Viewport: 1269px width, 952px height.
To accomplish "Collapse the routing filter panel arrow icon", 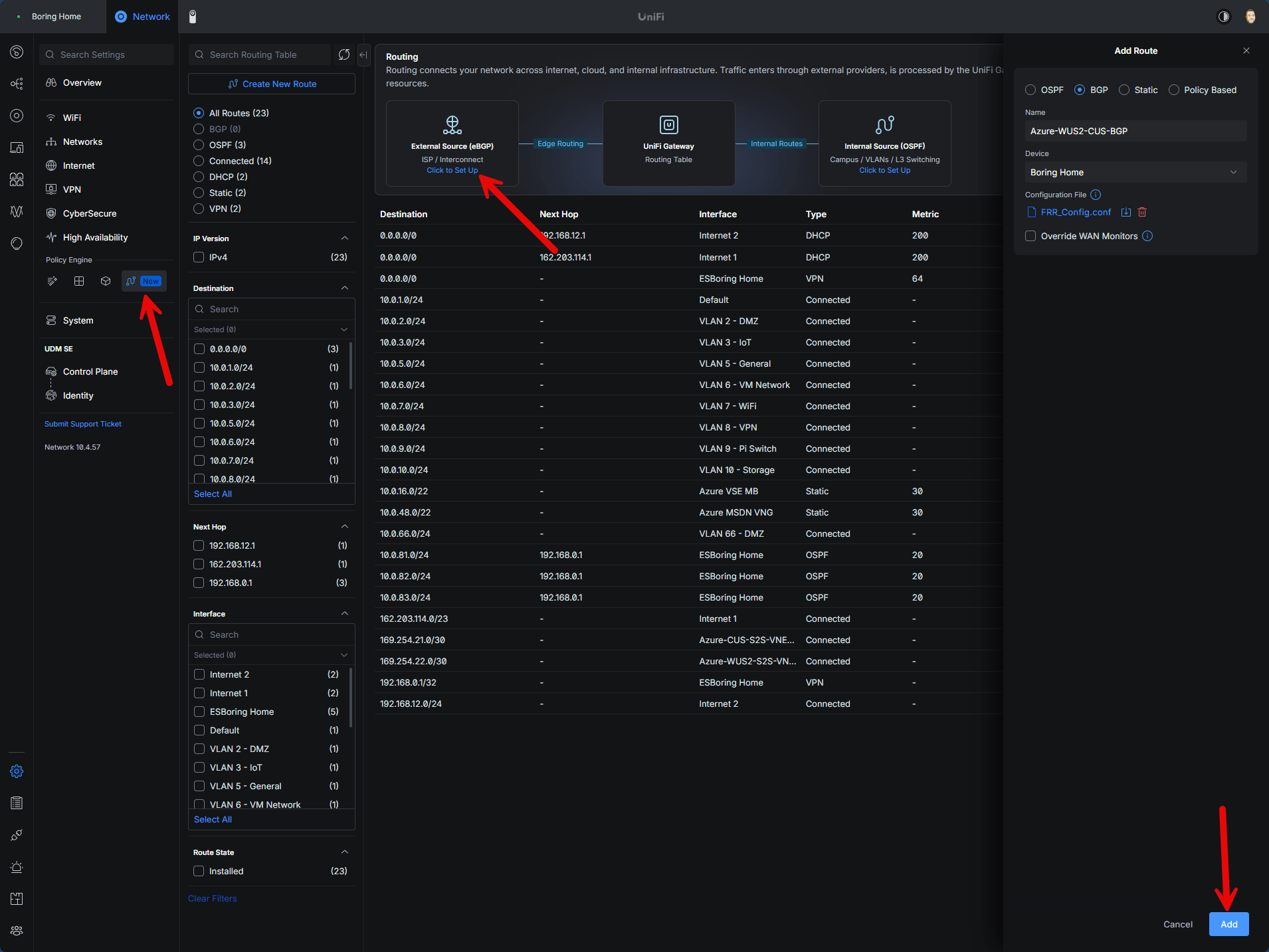I will click(363, 54).
